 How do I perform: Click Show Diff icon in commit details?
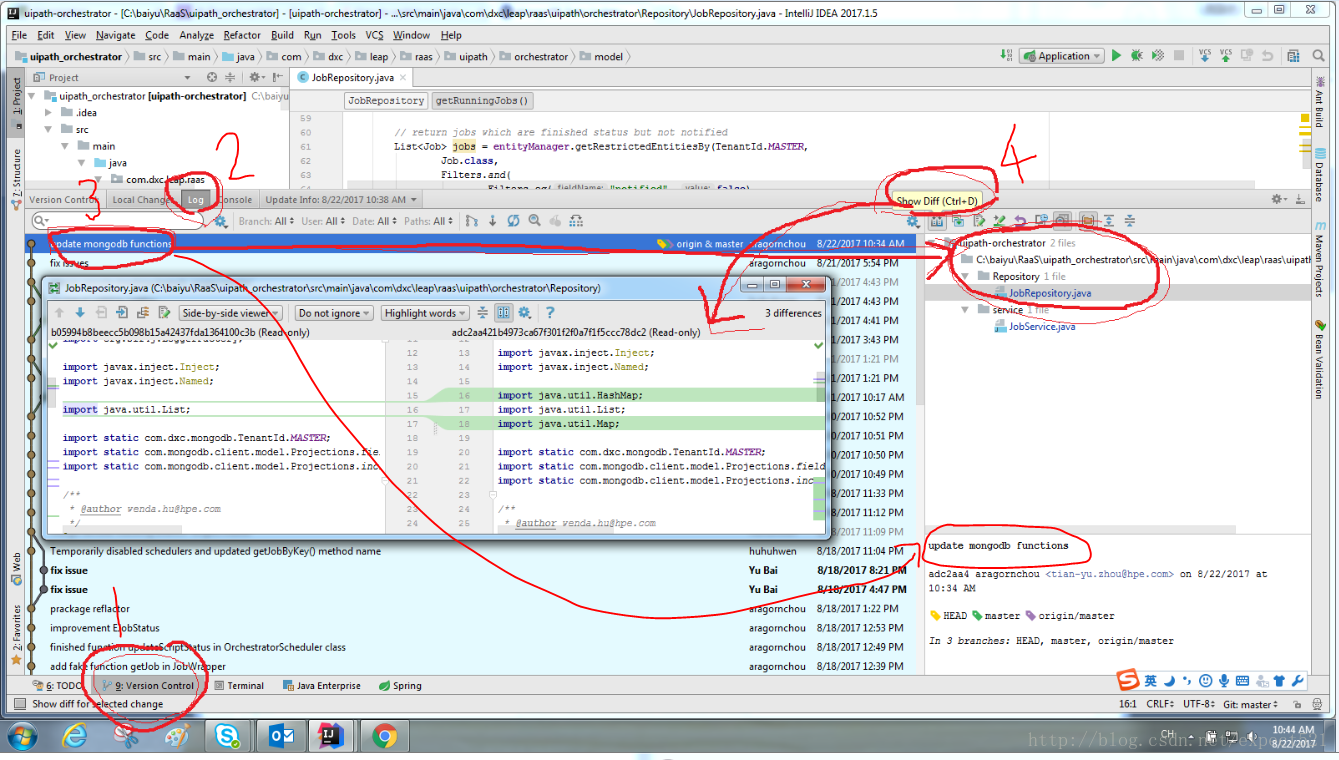937,221
